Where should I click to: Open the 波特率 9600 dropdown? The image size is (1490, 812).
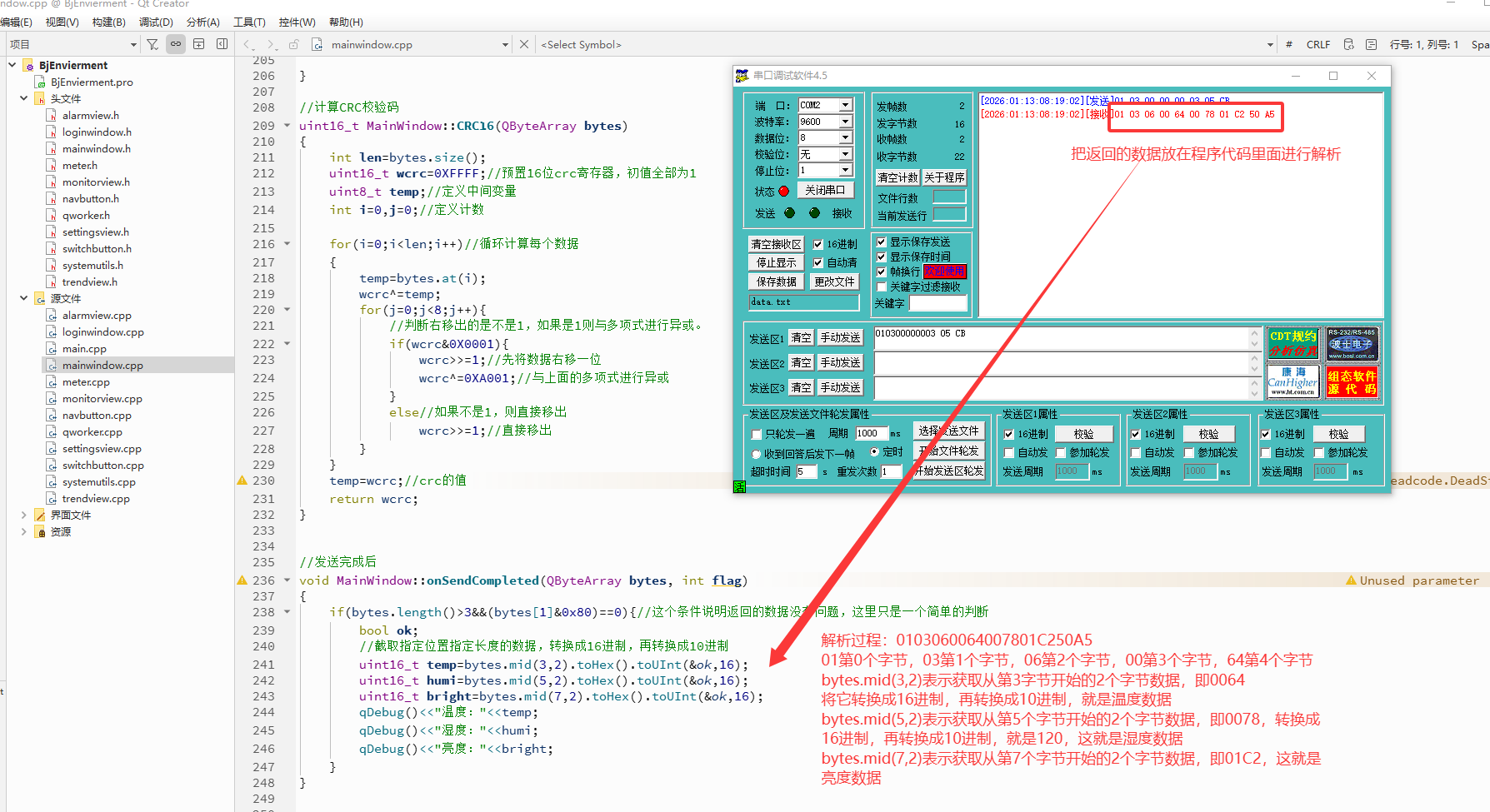pos(846,122)
